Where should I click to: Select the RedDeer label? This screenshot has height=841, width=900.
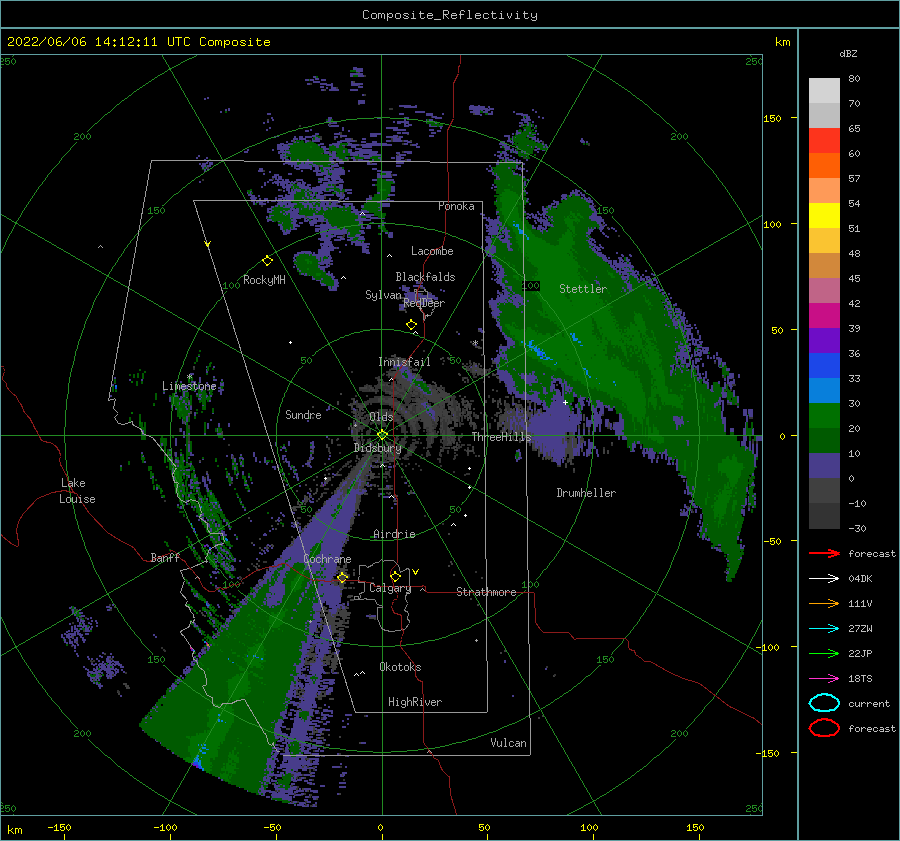pyautogui.click(x=424, y=303)
